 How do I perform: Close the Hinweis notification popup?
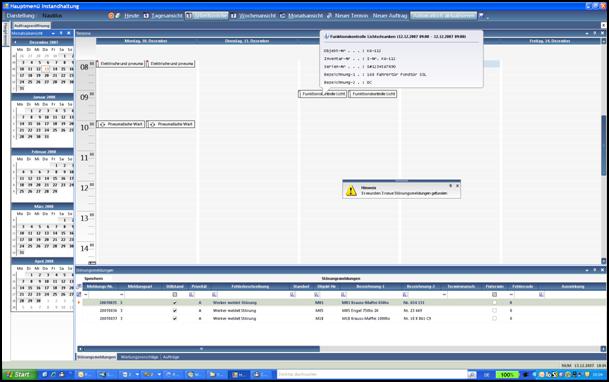point(457,186)
